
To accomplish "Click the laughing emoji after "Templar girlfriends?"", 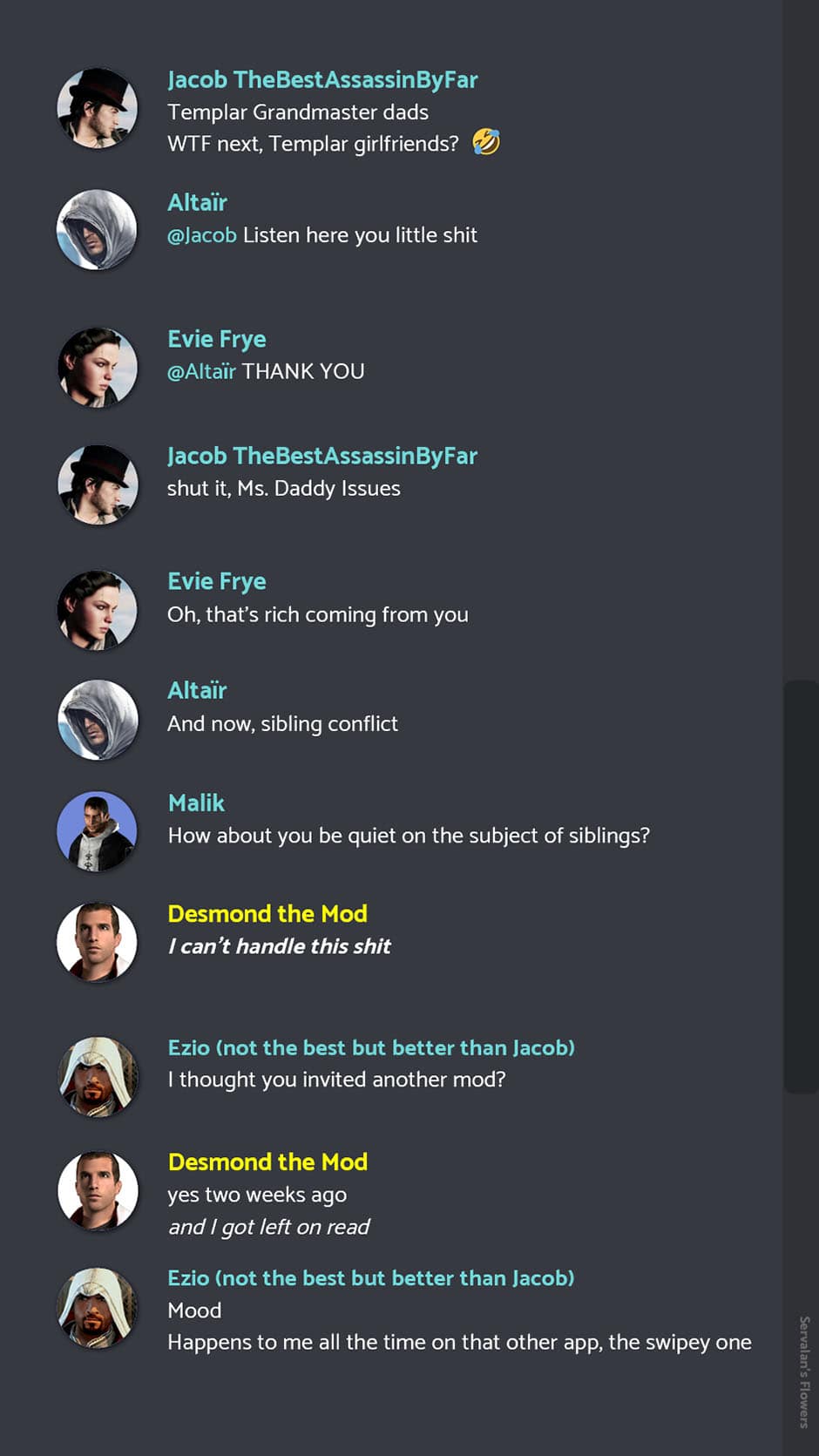I will coord(486,141).
